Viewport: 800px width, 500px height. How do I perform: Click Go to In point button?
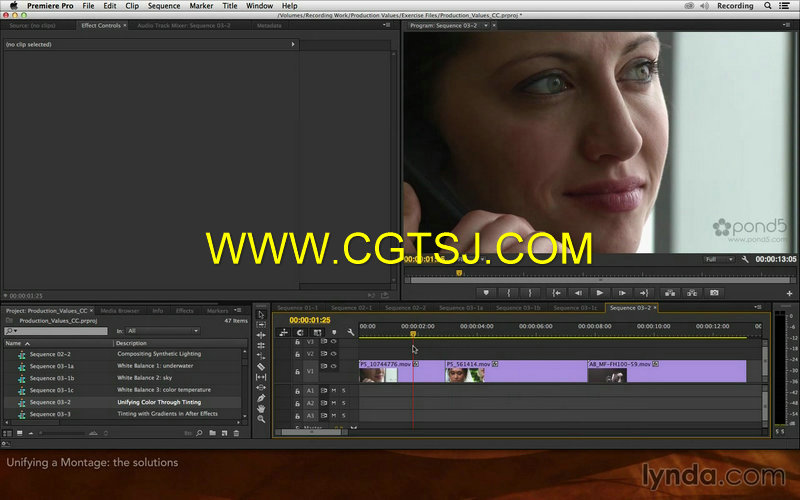pos(556,293)
